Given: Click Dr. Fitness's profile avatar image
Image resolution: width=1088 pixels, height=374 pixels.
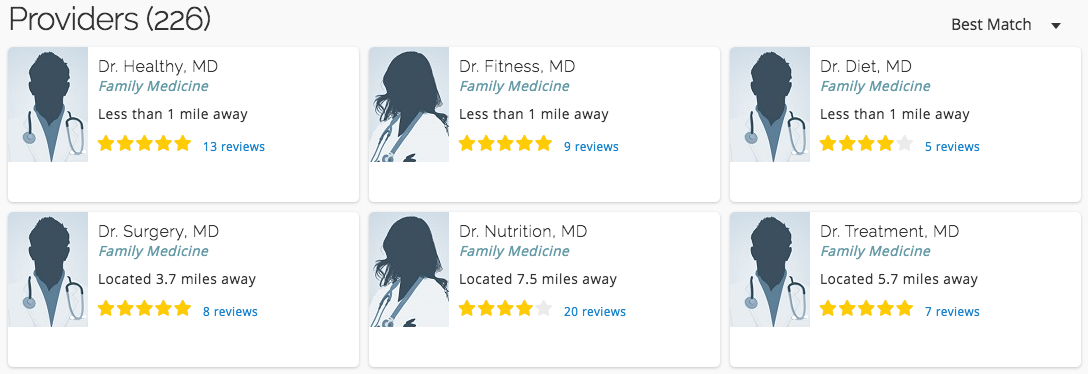Looking at the screenshot, I should (x=409, y=104).
